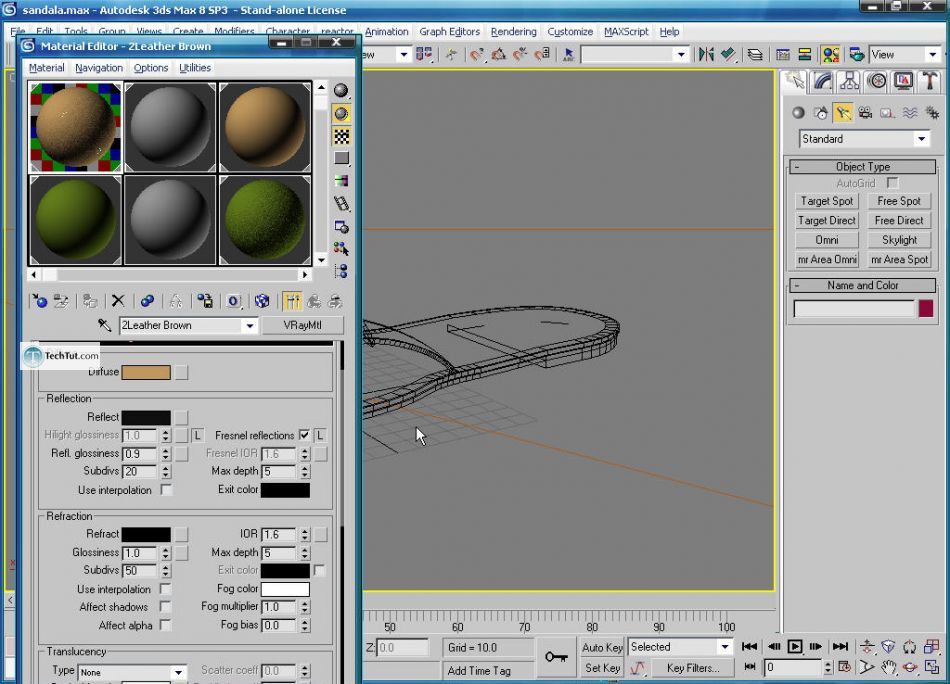Open the Standard lights type dropdown

(921, 139)
